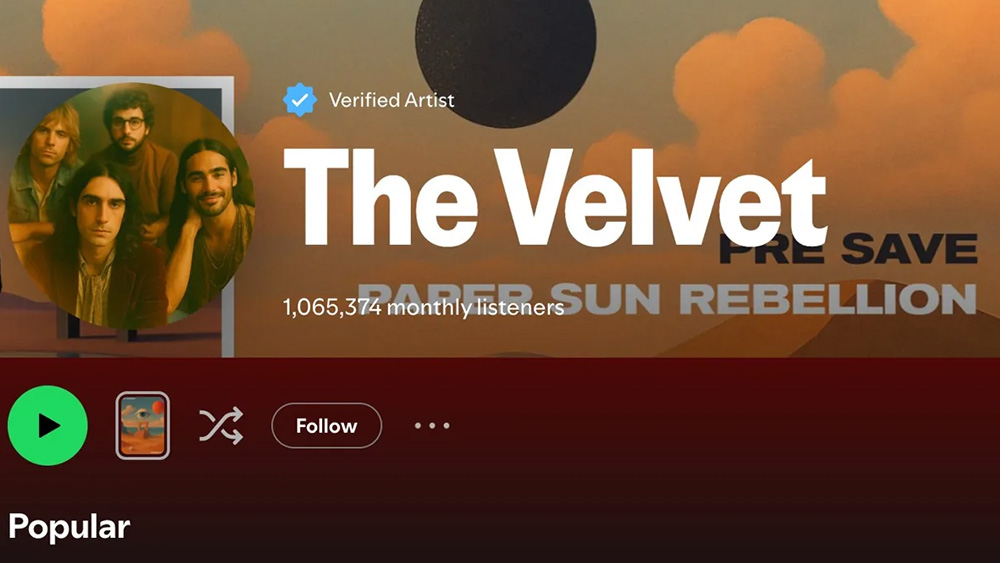This screenshot has width=1000, height=563.
Task: Click the blue verified checkmark badge
Action: (300, 99)
